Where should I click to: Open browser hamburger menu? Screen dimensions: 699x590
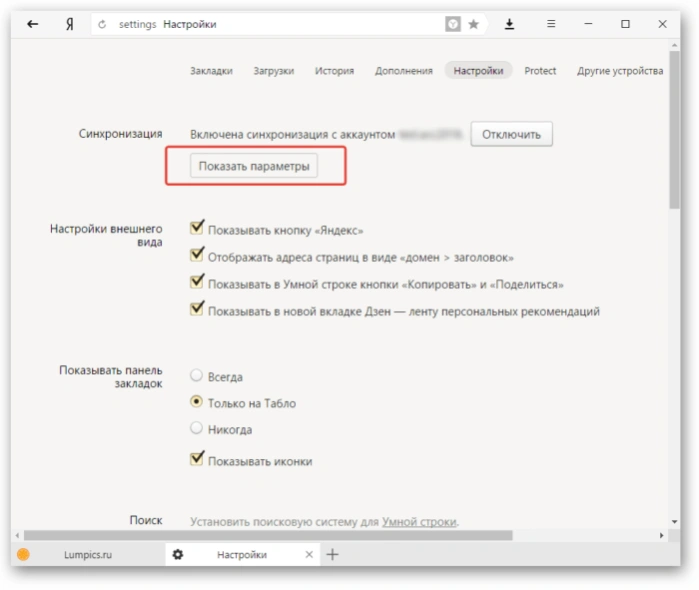pyautogui.click(x=551, y=24)
